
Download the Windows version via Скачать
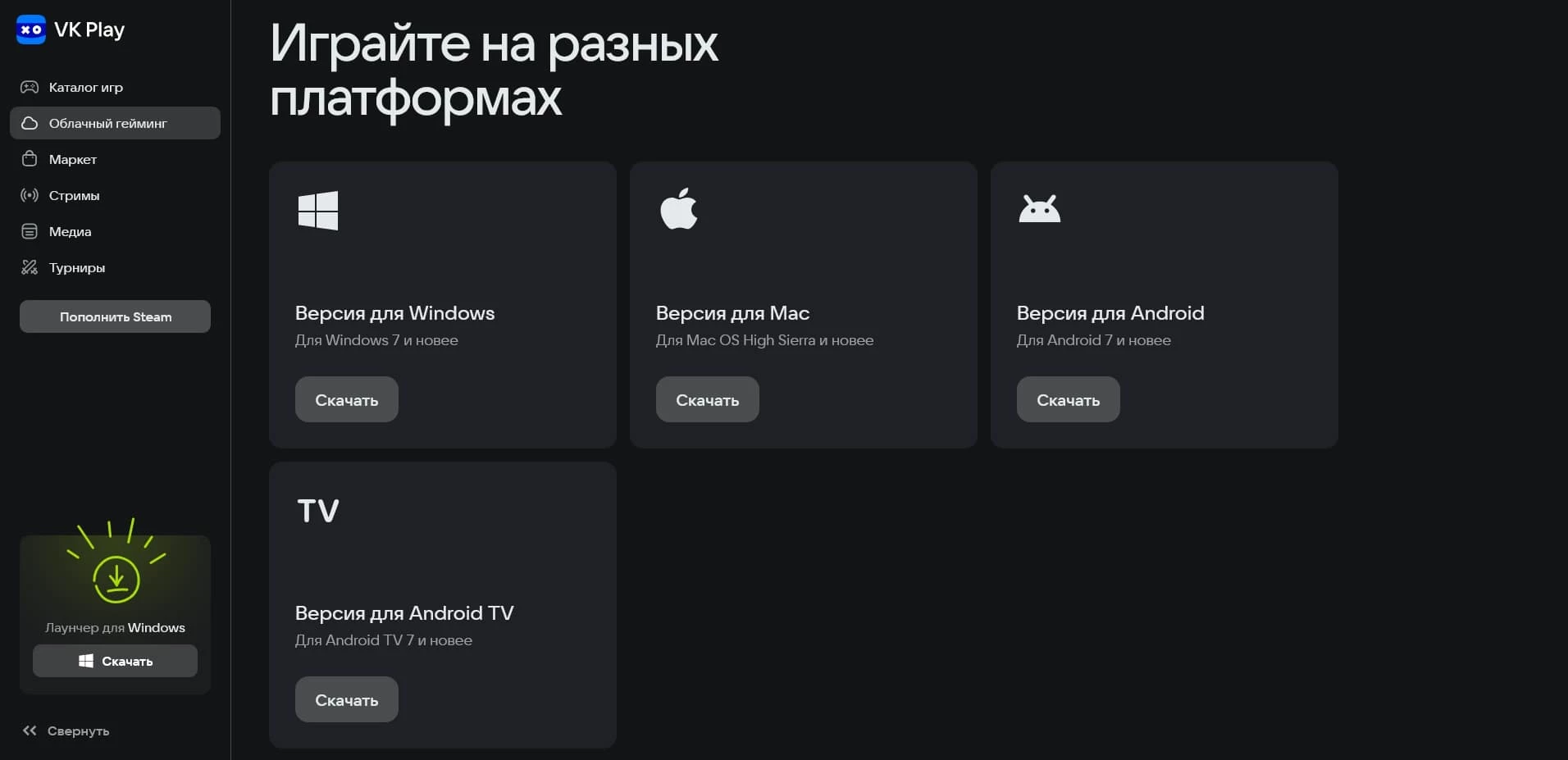point(346,399)
